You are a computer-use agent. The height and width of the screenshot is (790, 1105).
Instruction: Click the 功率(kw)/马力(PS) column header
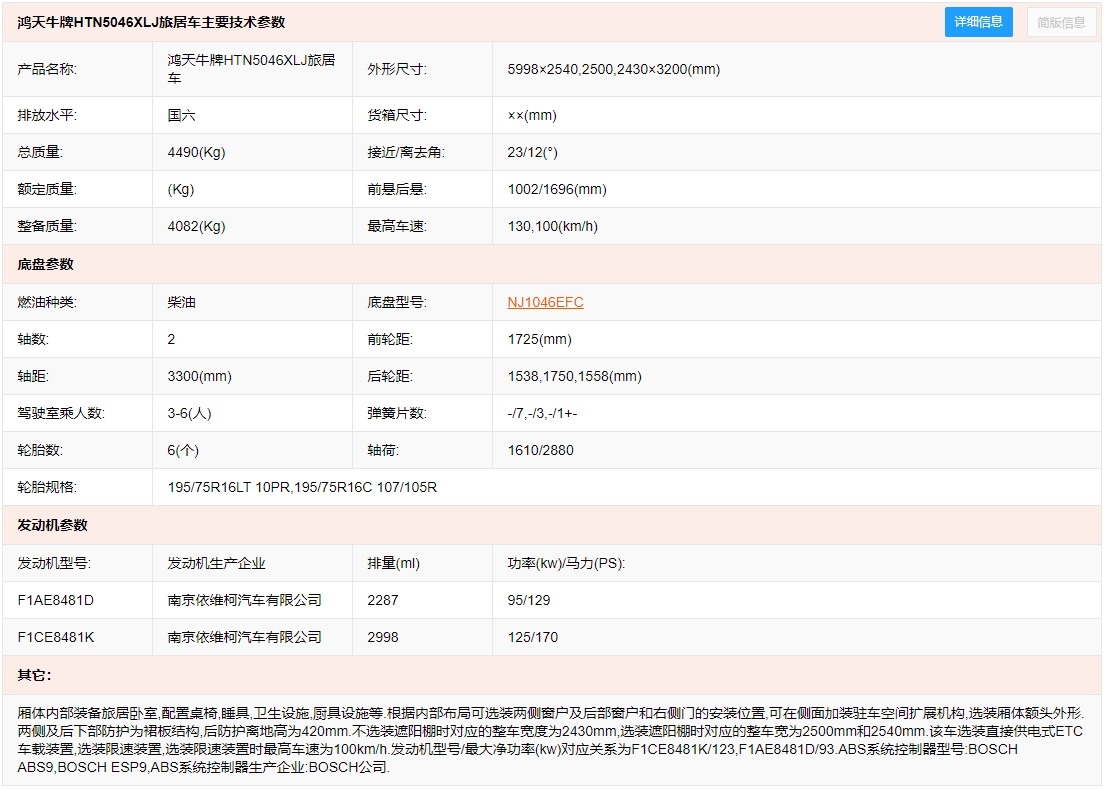point(566,563)
